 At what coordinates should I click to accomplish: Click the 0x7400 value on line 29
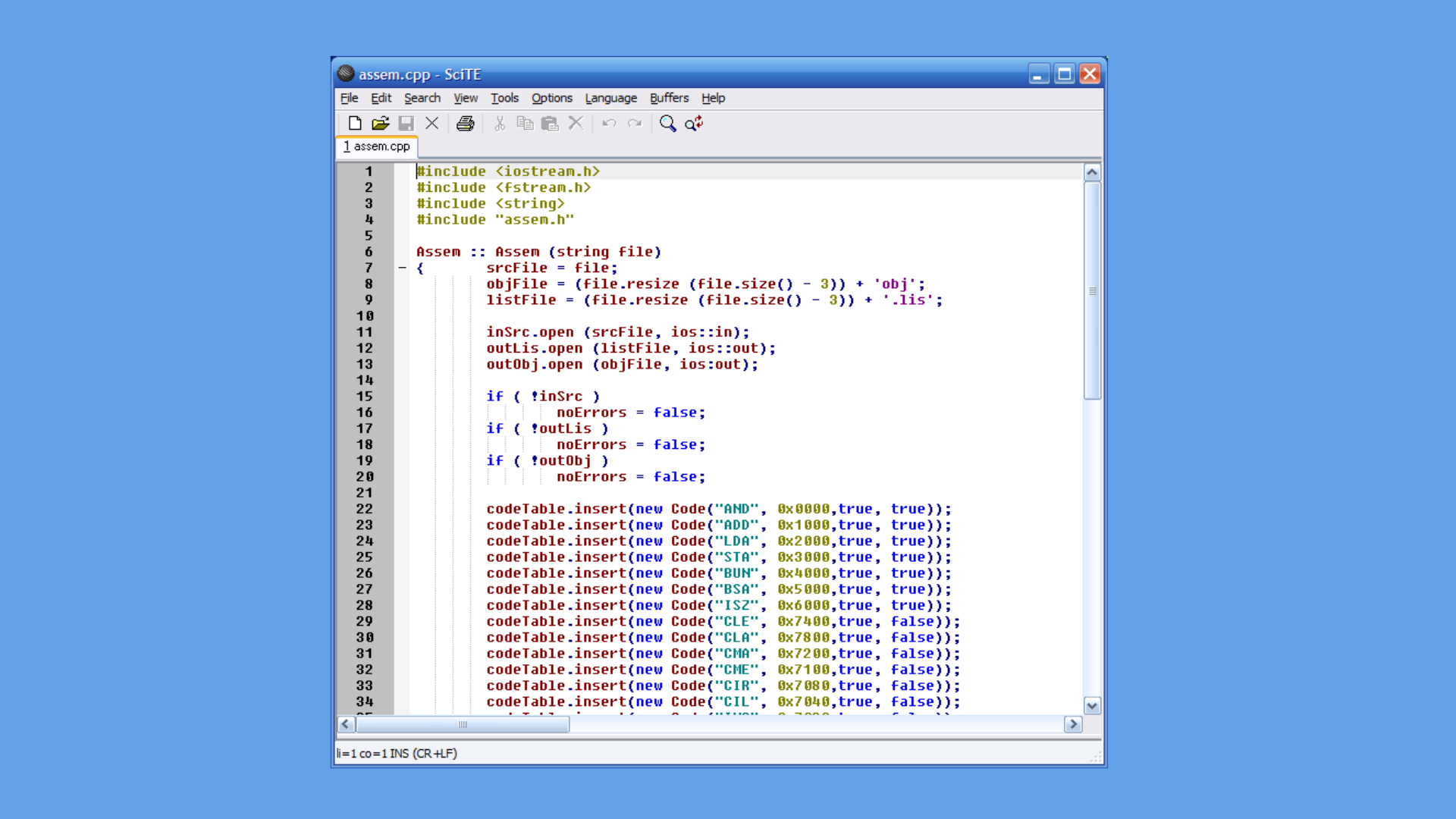803,621
